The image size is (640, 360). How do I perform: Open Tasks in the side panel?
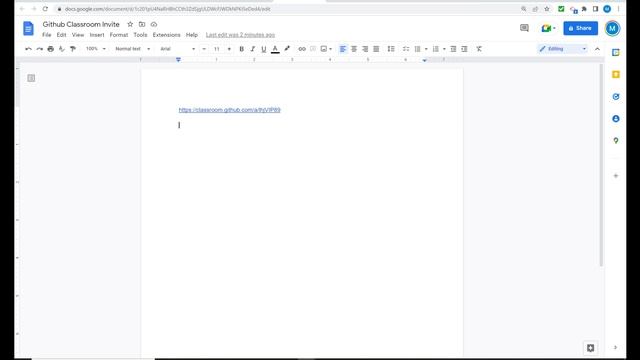coord(616,97)
